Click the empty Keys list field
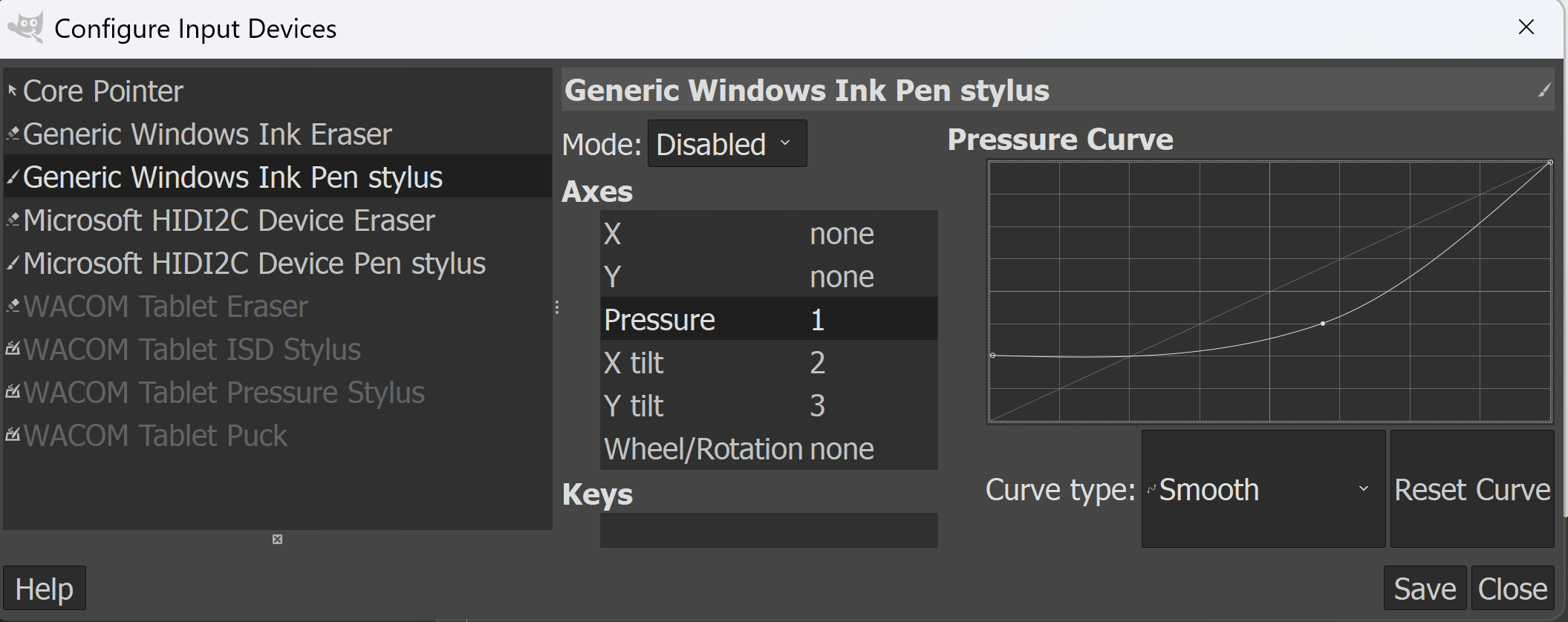1568x622 pixels. [x=768, y=530]
